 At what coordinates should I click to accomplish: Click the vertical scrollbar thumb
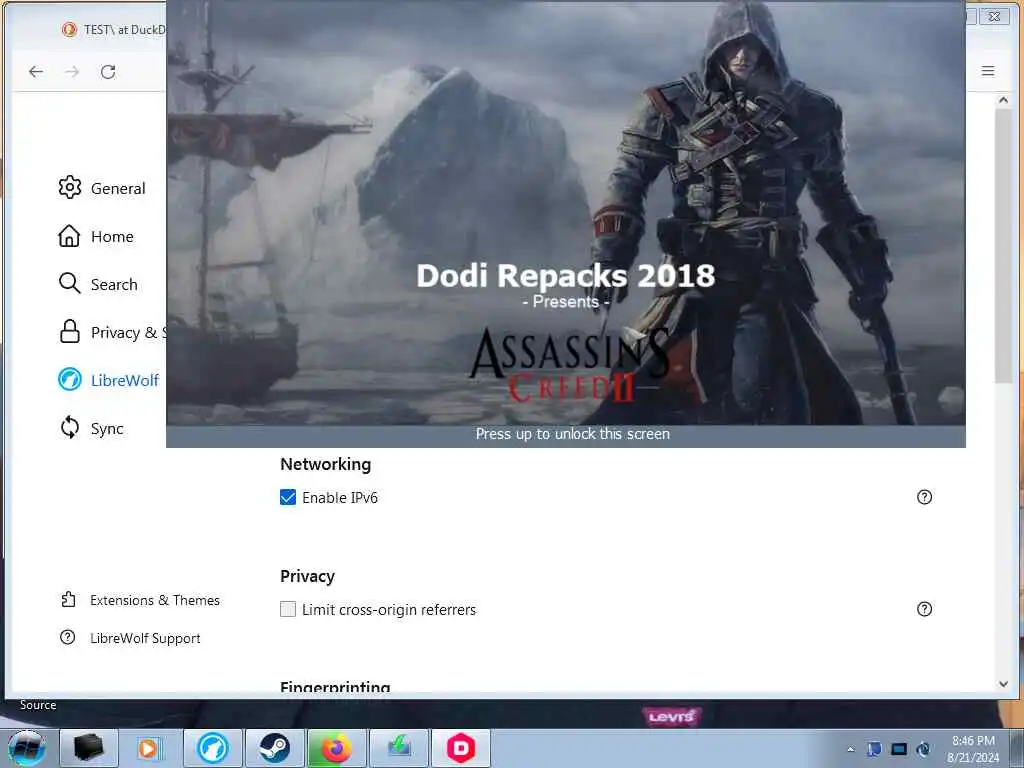click(x=1003, y=246)
